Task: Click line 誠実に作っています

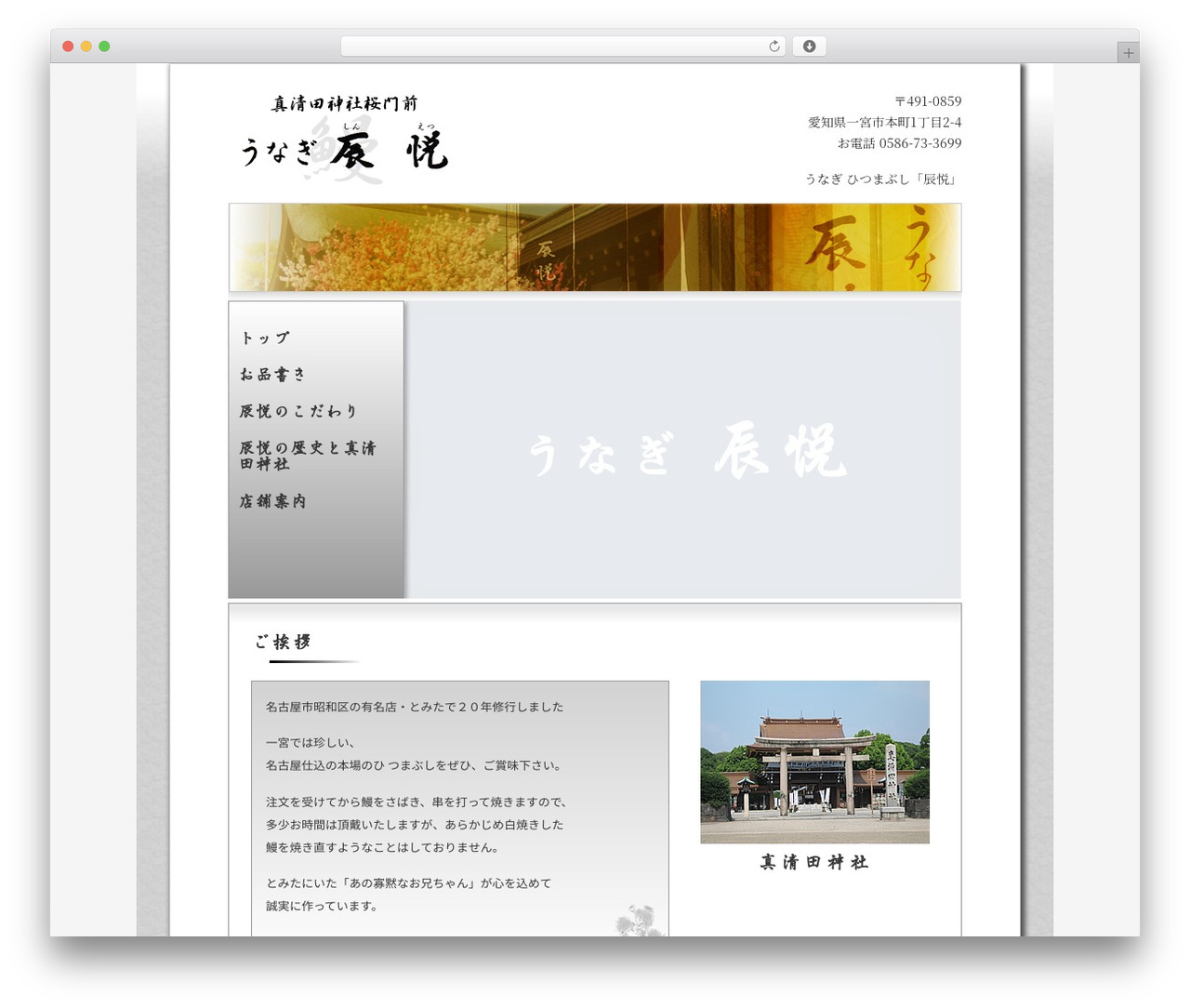Action: pyautogui.click(x=322, y=906)
